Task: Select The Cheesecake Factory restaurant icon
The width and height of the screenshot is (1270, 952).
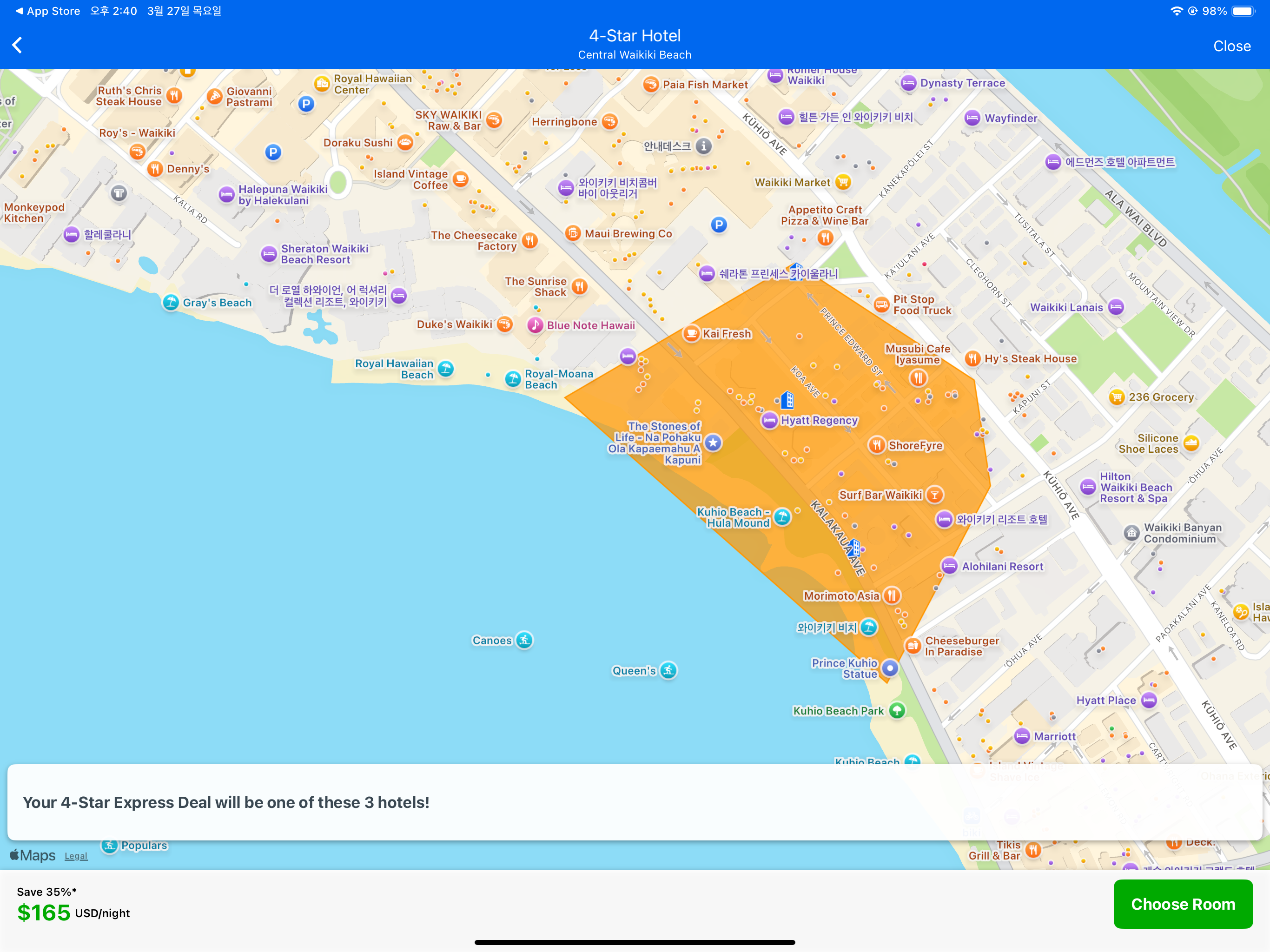Action: click(530, 241)
